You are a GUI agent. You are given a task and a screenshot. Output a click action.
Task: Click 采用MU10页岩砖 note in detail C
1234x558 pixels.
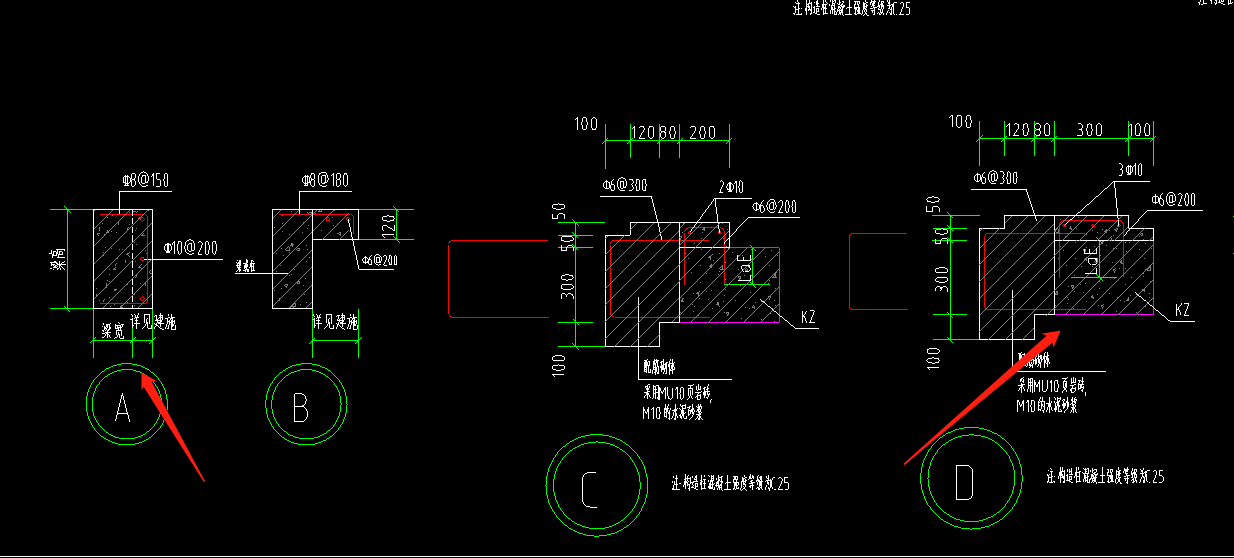pos(676,392)
